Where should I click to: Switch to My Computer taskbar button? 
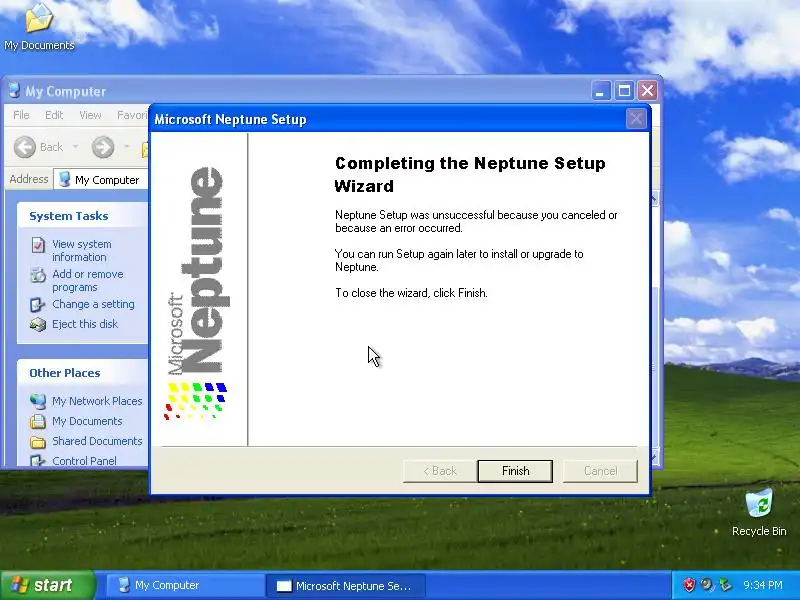pos(184,585)
